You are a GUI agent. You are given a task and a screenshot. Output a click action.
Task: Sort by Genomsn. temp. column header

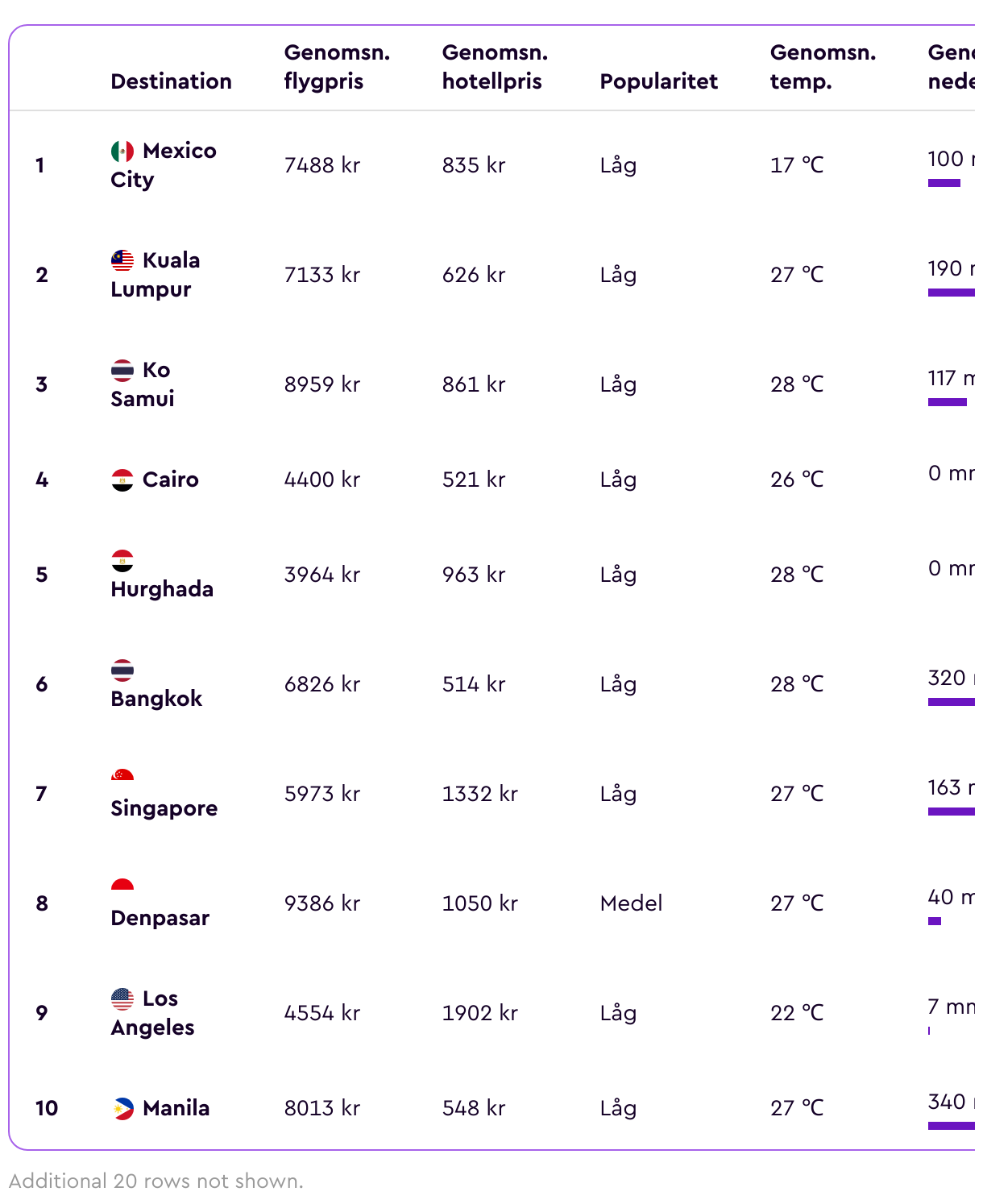coord(823,67)
